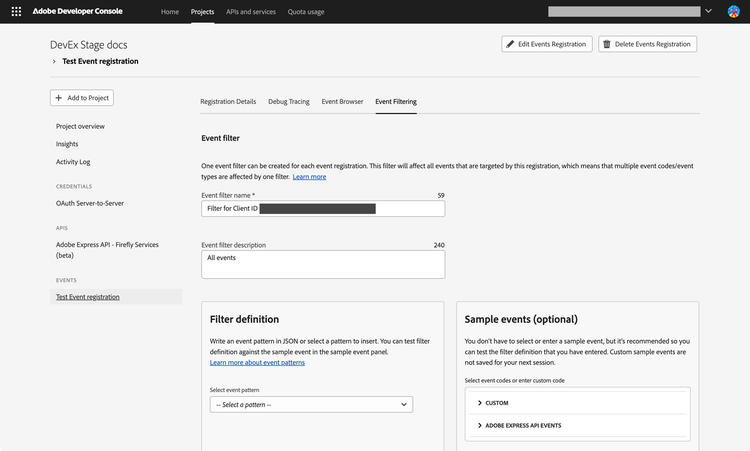Viewport: 750px width, 451px height.
Task: Open the organization switcher dropdown arrow
Action: coord(708,11)
